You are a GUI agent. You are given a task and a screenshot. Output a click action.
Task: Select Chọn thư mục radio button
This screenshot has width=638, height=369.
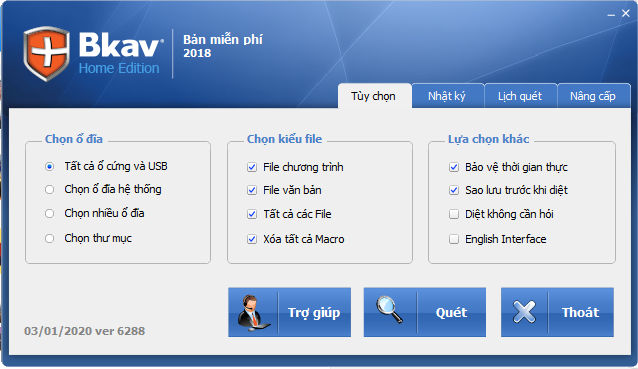click(49, 238)
